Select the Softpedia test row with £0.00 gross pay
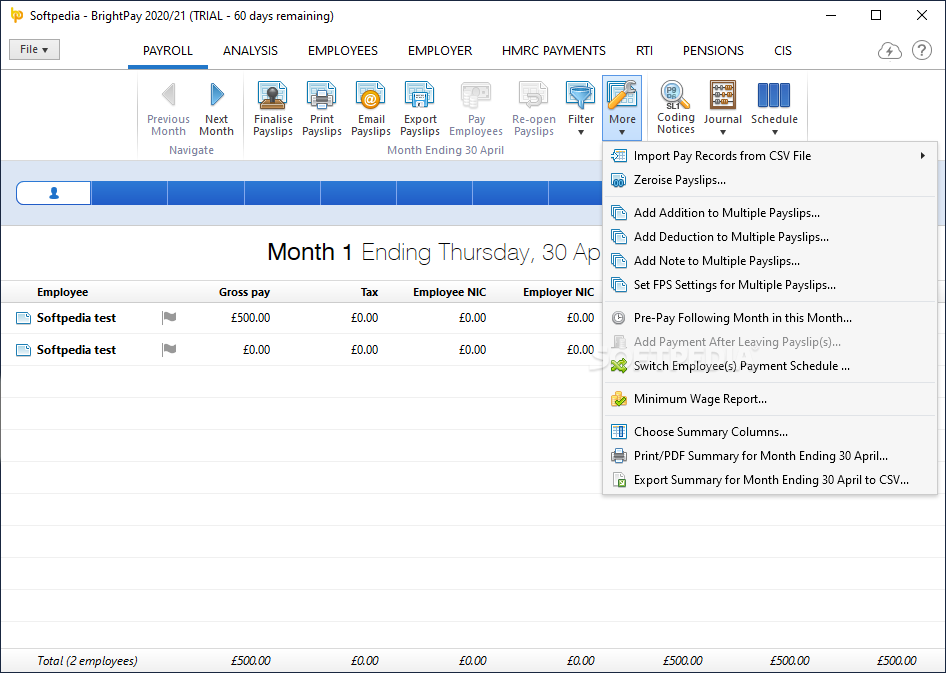Viewport: 946px width, 673px height. click(x=302, y=350)
